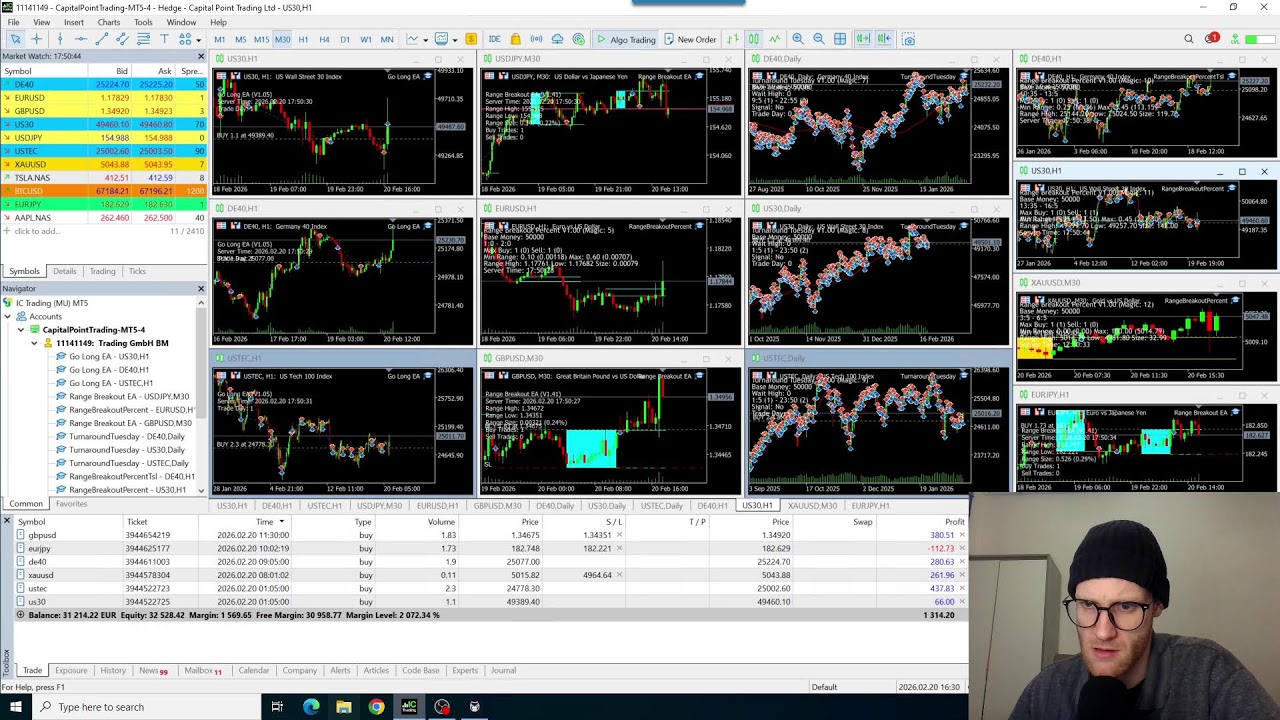
Task: Open search magnifier in toolbar
Action: pyautogui.click(x=1188, y=39)
